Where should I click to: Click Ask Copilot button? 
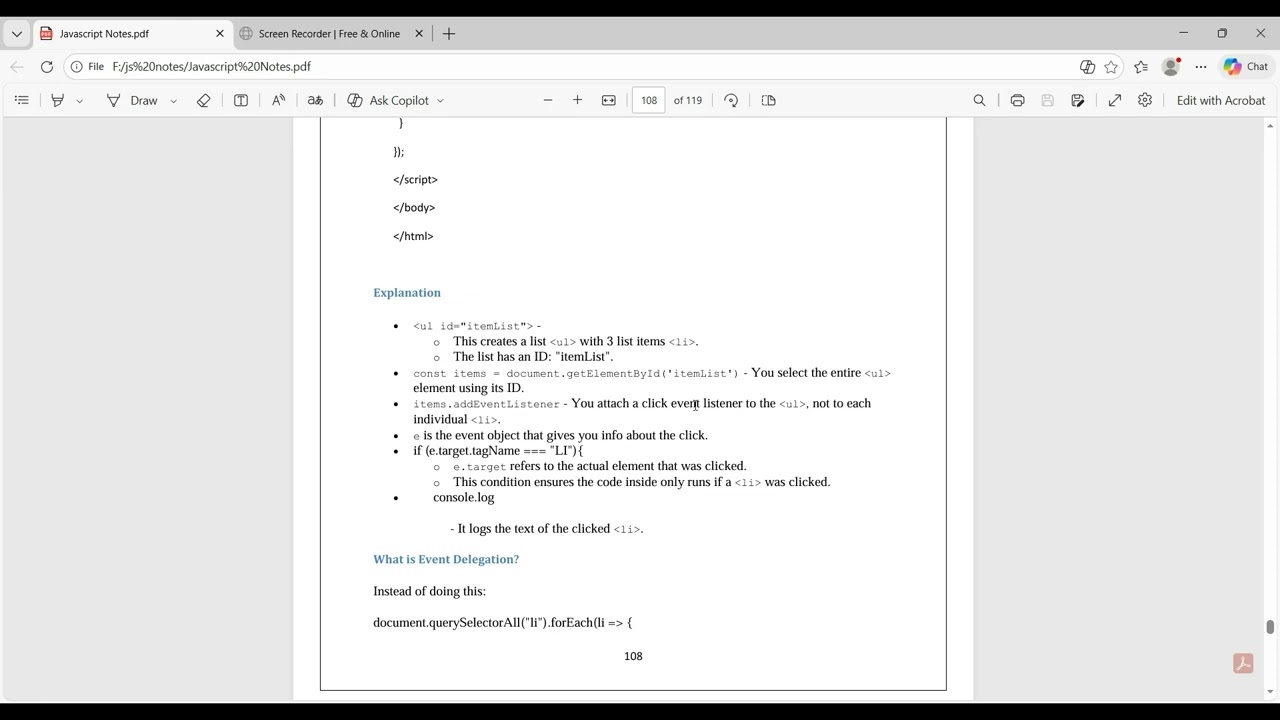pos(388,100)
